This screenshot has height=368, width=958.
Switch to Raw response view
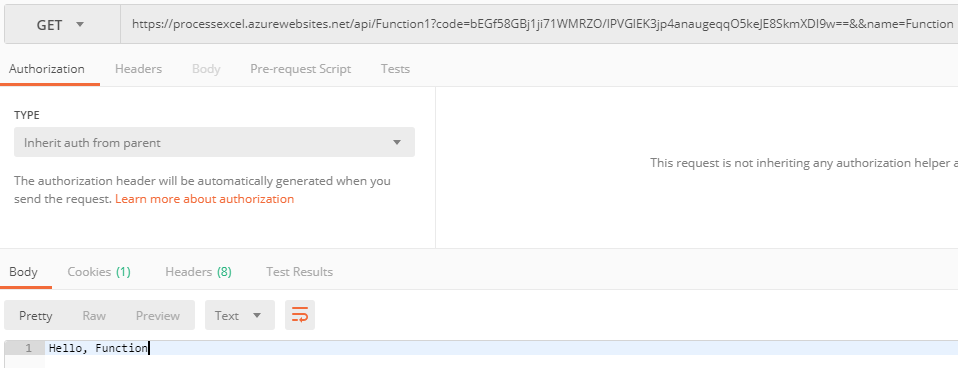(x=94, y=315)
